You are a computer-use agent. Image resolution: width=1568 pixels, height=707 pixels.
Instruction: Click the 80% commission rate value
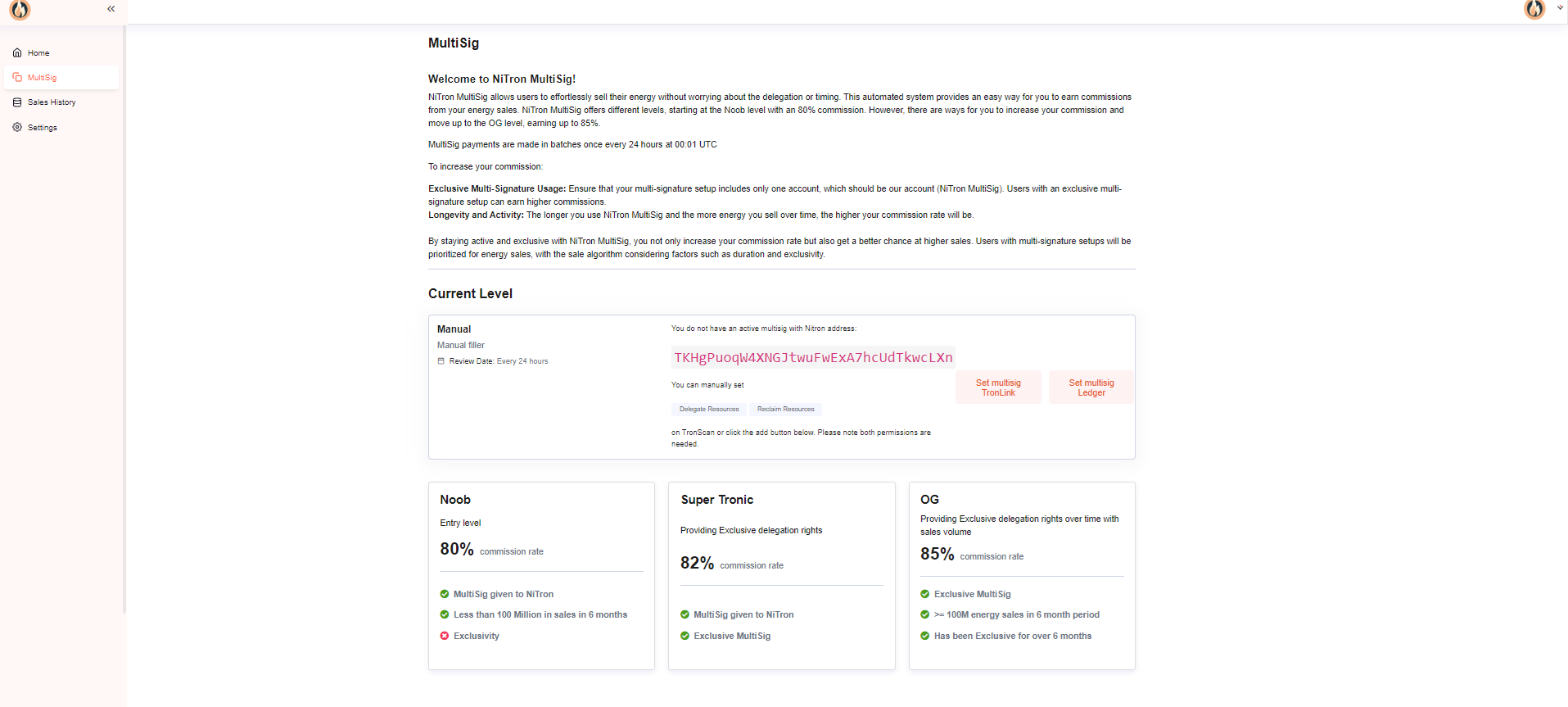pos(457,549)
